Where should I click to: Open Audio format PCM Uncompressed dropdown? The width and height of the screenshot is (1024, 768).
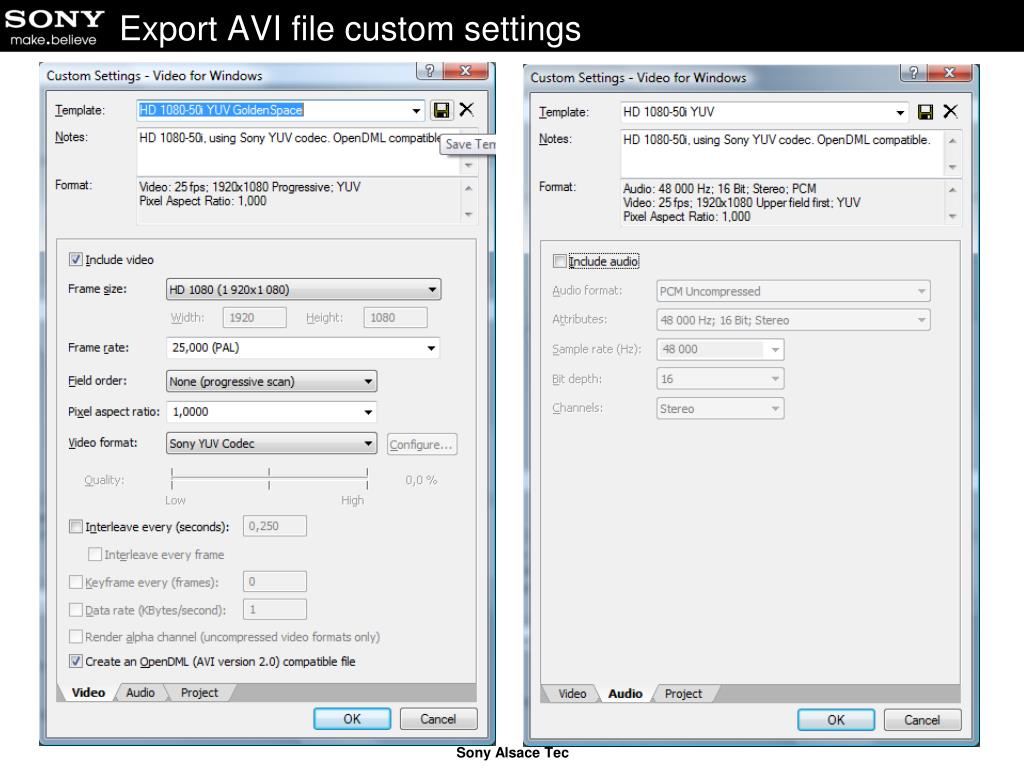click(x=793, y=291)
